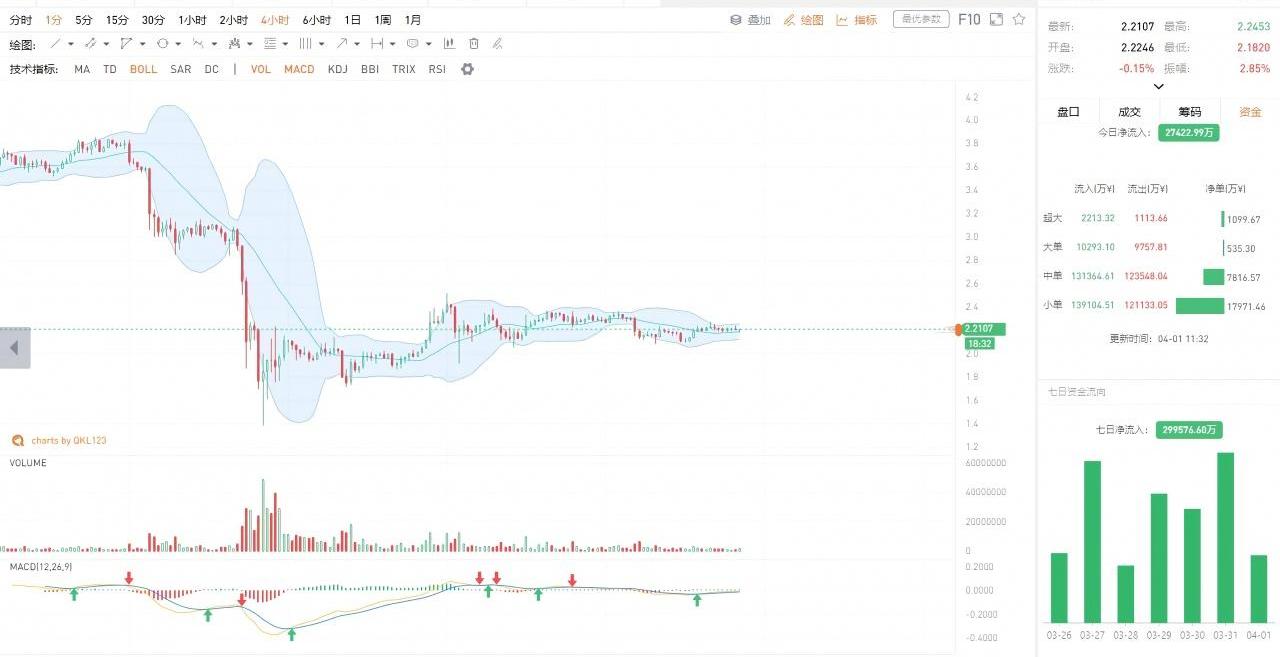Switch to the 成交 tab
This screenshot has height=657, width=1280.
[1129, 112]
